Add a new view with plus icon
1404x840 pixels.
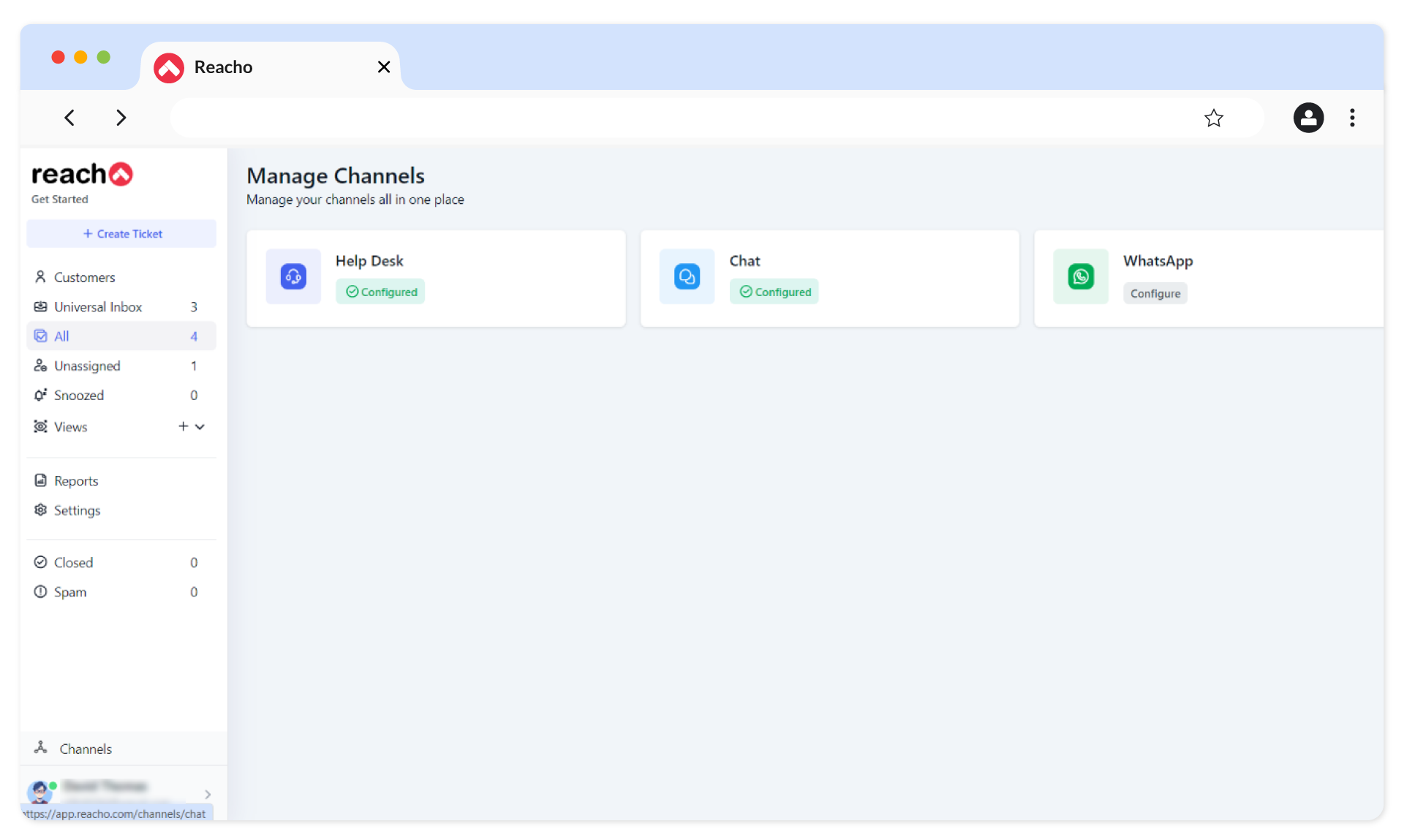point(183,426)
